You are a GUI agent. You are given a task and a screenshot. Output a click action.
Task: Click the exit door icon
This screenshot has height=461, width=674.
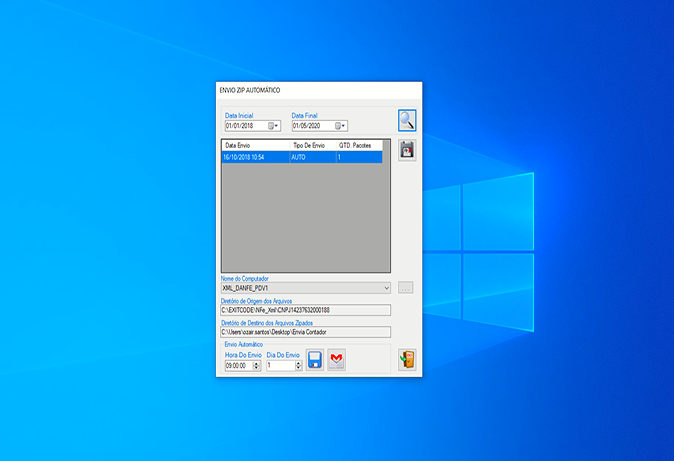click(x=407, y=360)
